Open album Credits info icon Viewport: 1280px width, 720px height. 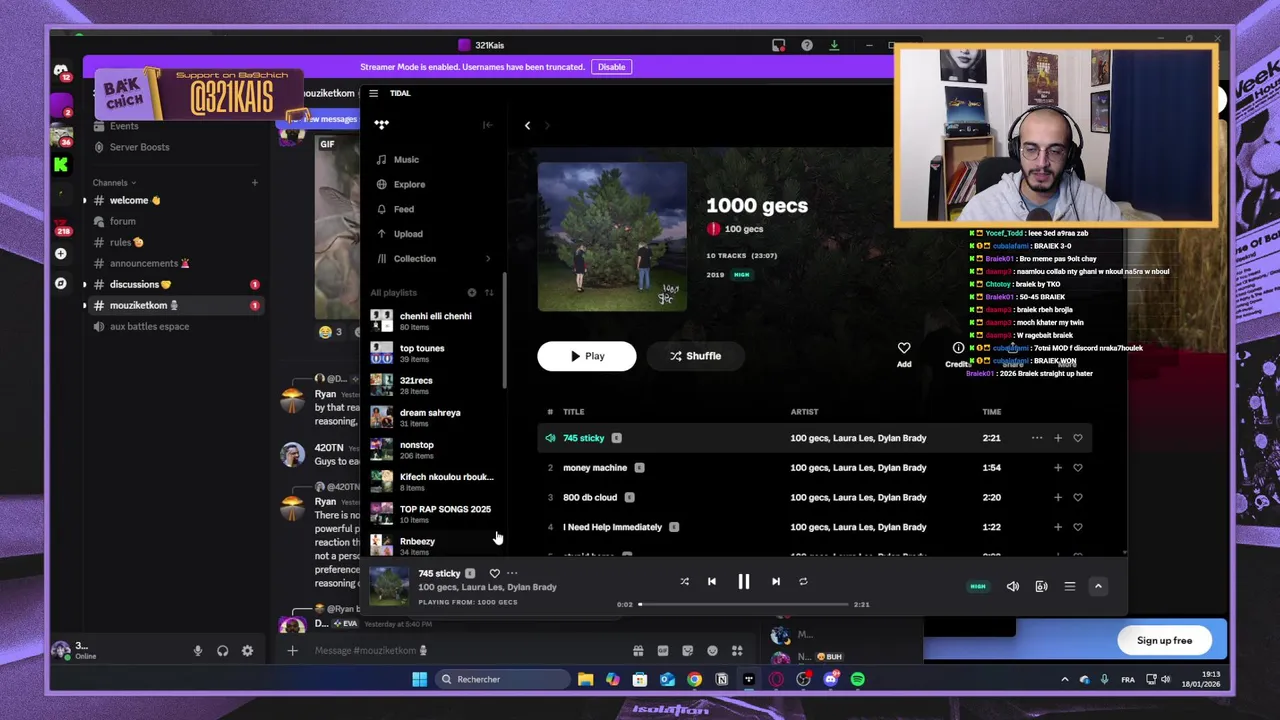point(958,348)
